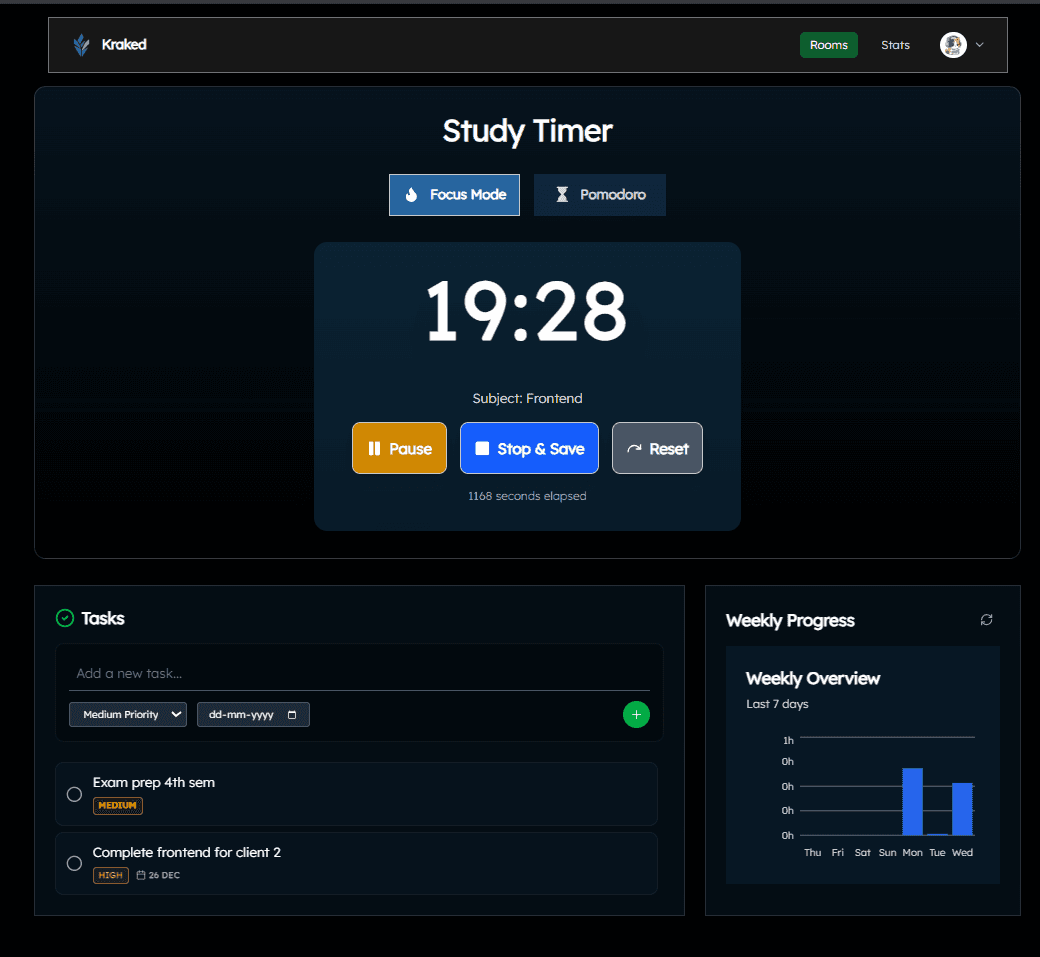
Task: Expand the profile menu chevron
Action: [x=980, y=45]
